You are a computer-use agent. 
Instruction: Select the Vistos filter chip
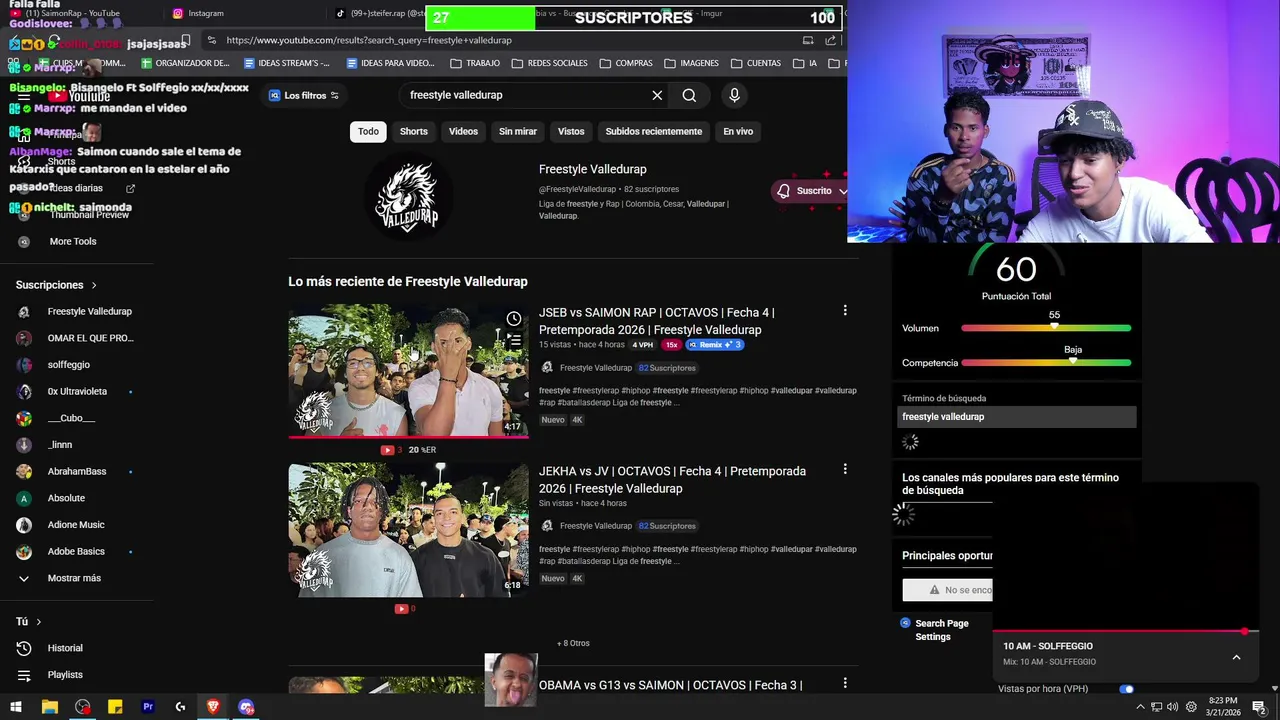coord(571,131)
